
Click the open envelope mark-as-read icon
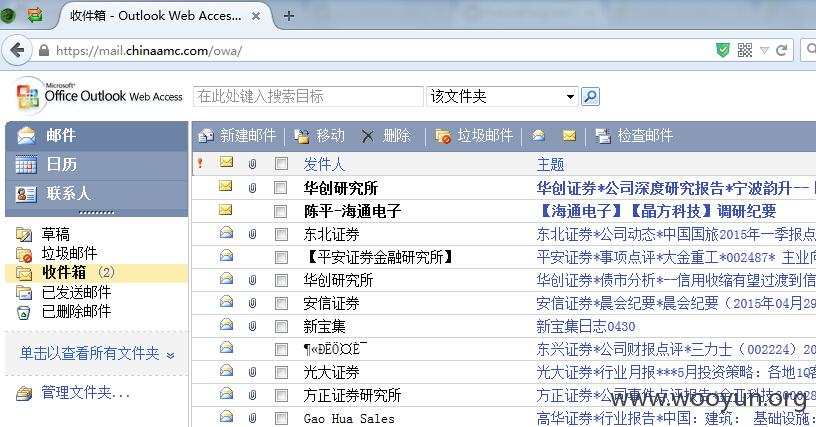point(539,136)
